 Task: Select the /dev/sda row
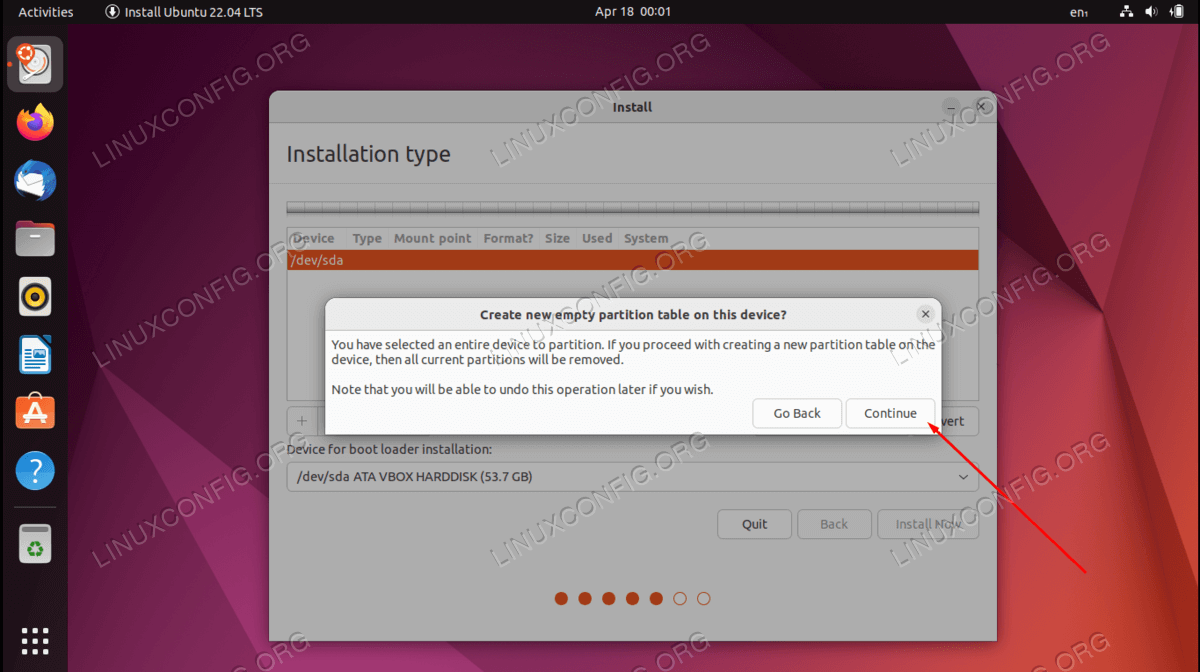[633, 260]
